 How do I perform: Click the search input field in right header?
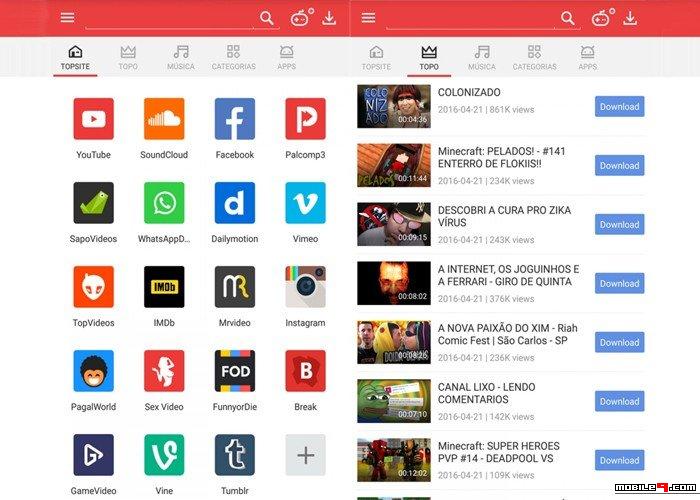[470, 18]
